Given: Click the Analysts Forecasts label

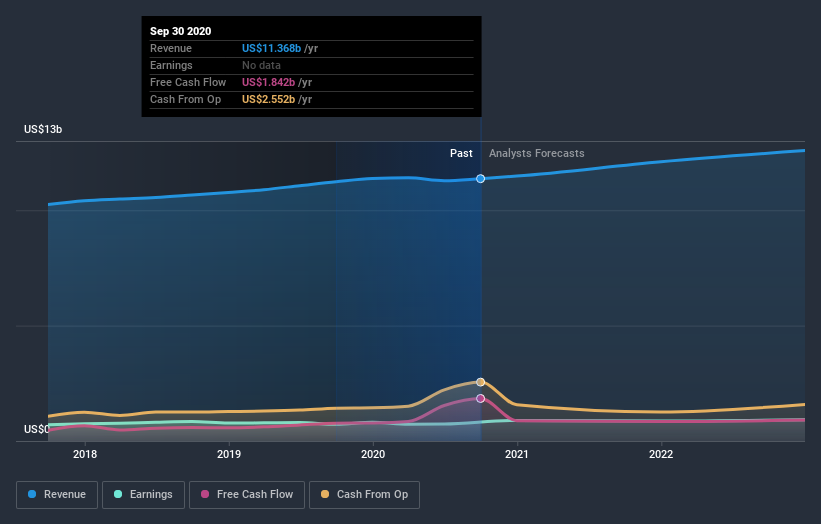Looking at the screenshot, I should coord(537,153).
